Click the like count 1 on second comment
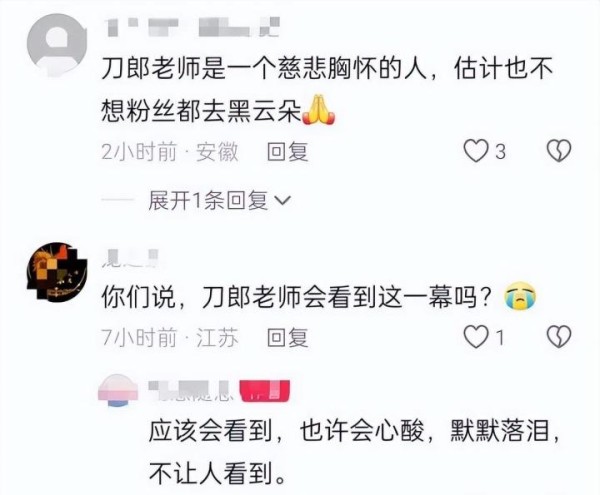 coord(500,337)
